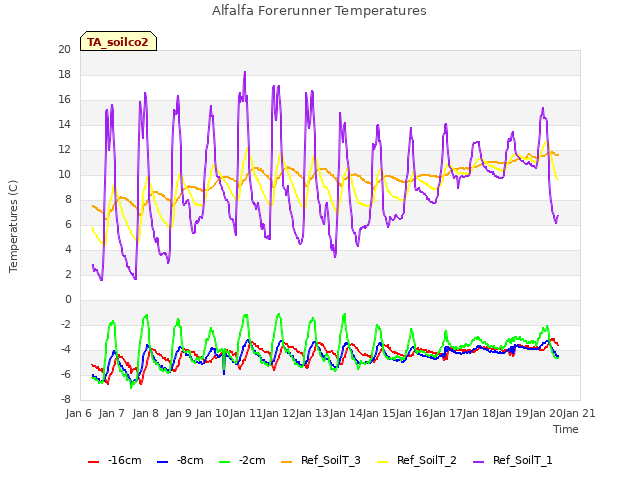Click the Jan 13 x-axis tick label

point(312,413)
